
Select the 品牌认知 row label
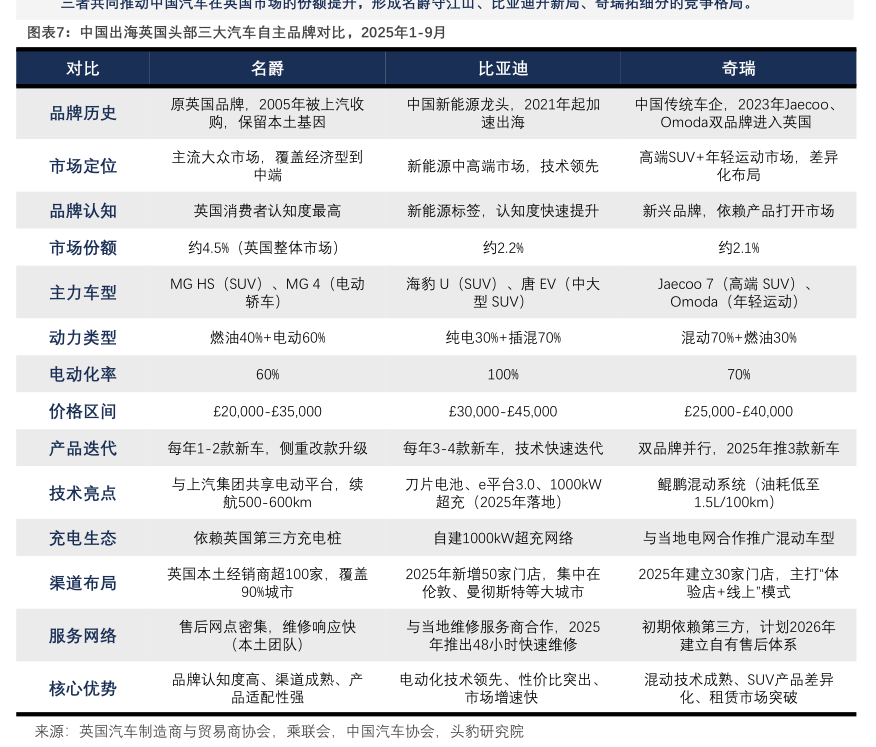click(x=83, y=211)
